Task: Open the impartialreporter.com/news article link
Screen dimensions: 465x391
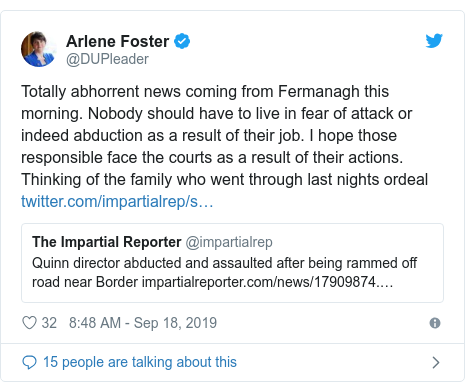Action: (x=268, y=282)
